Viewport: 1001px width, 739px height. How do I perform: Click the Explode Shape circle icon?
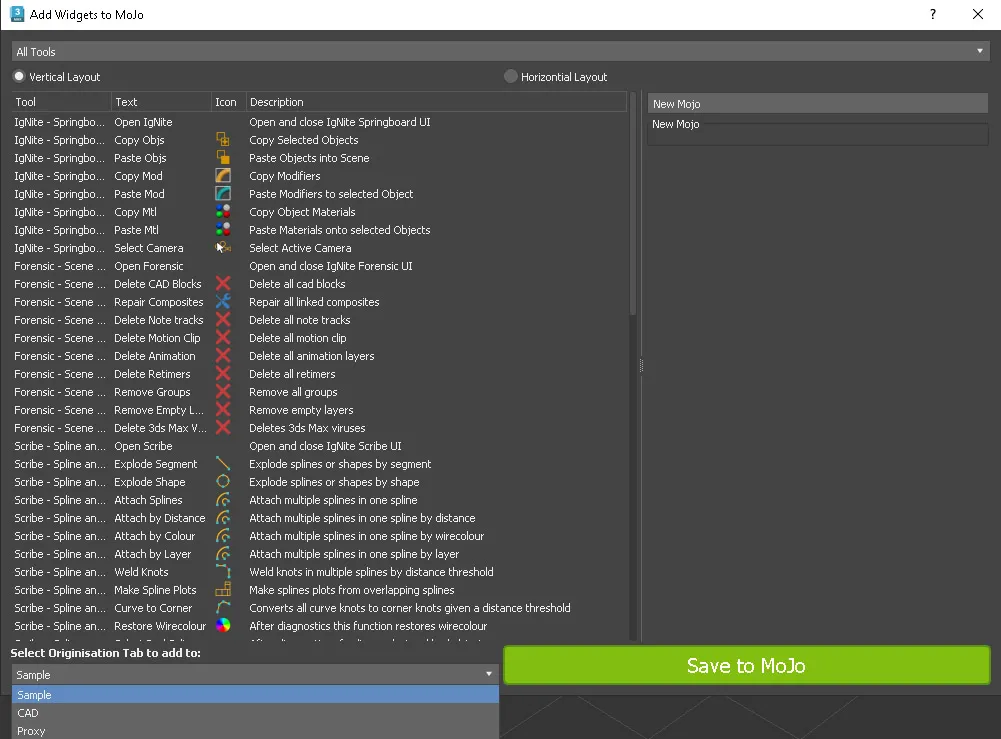click(223, 482)
